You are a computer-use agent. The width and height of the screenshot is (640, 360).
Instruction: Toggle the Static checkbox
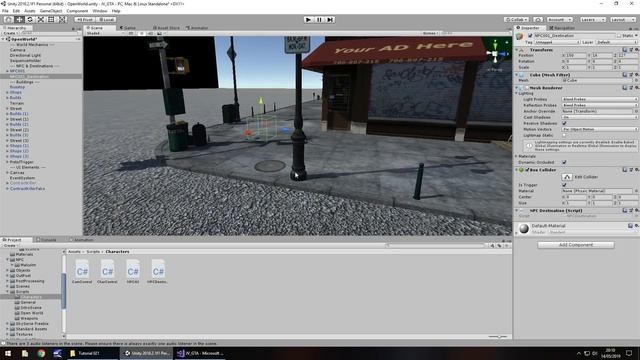pyautogui.click(x=619, y=36)
